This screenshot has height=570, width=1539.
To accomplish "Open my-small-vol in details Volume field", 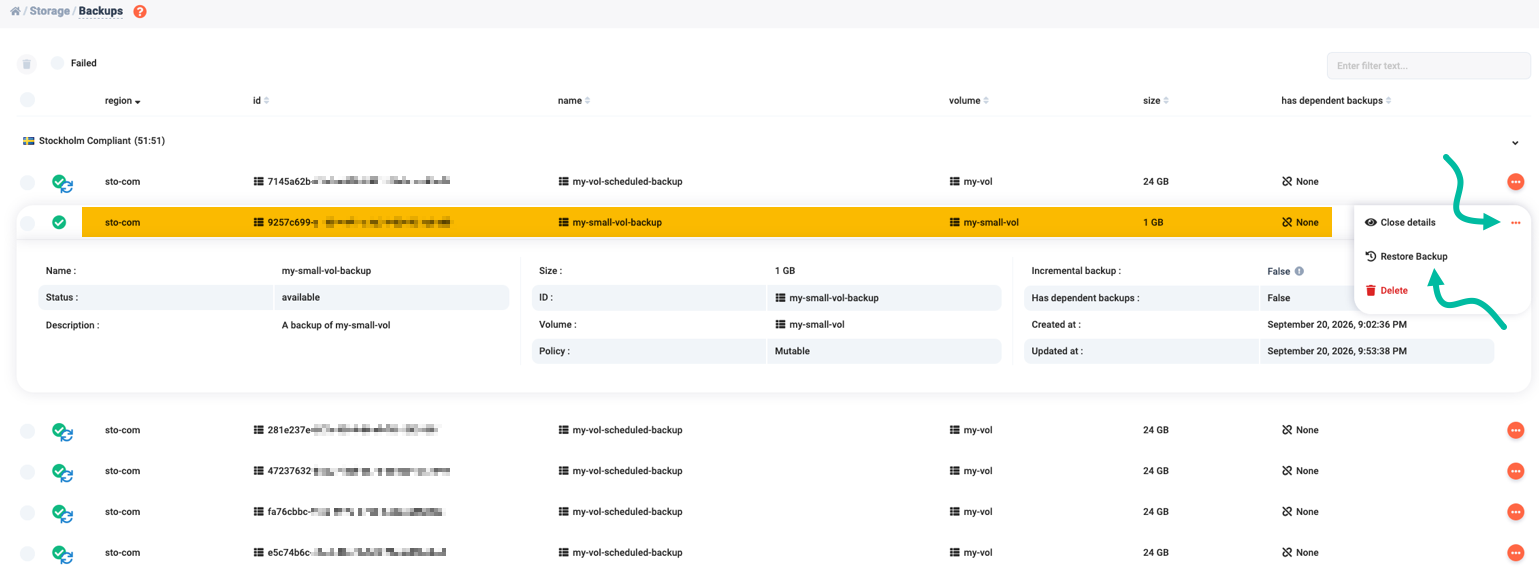I will click(x=810, y=324).
